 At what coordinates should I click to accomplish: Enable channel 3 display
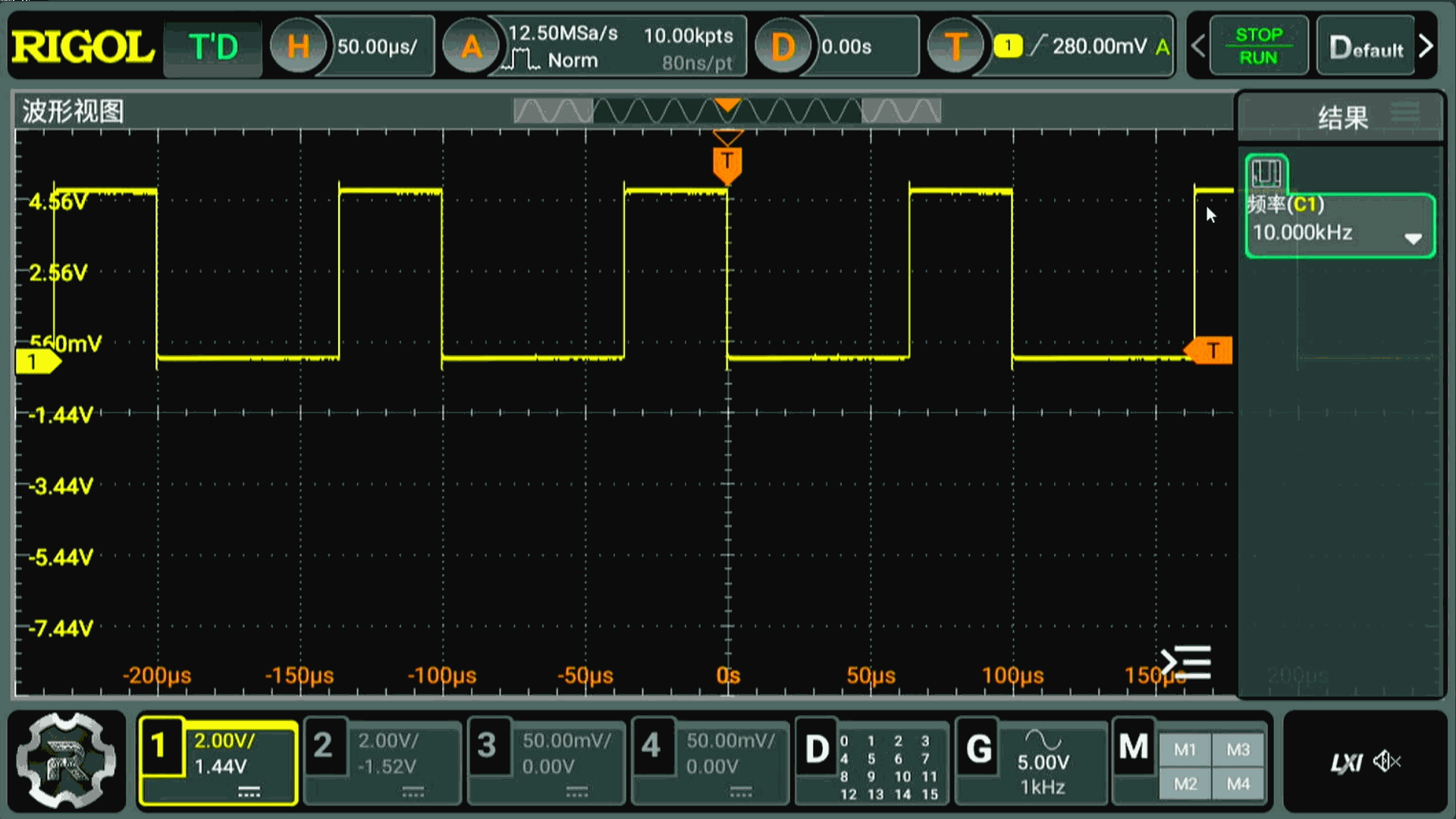pos(487,747)
